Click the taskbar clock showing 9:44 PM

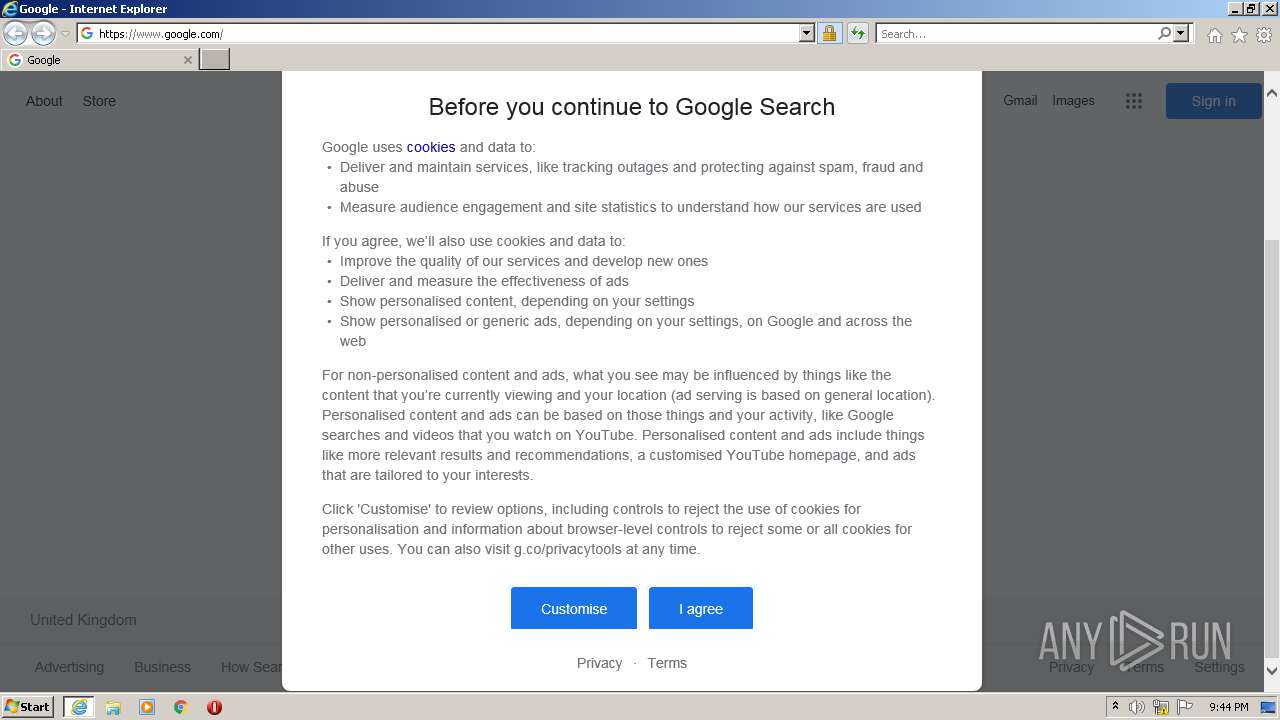coord(1228,707)
